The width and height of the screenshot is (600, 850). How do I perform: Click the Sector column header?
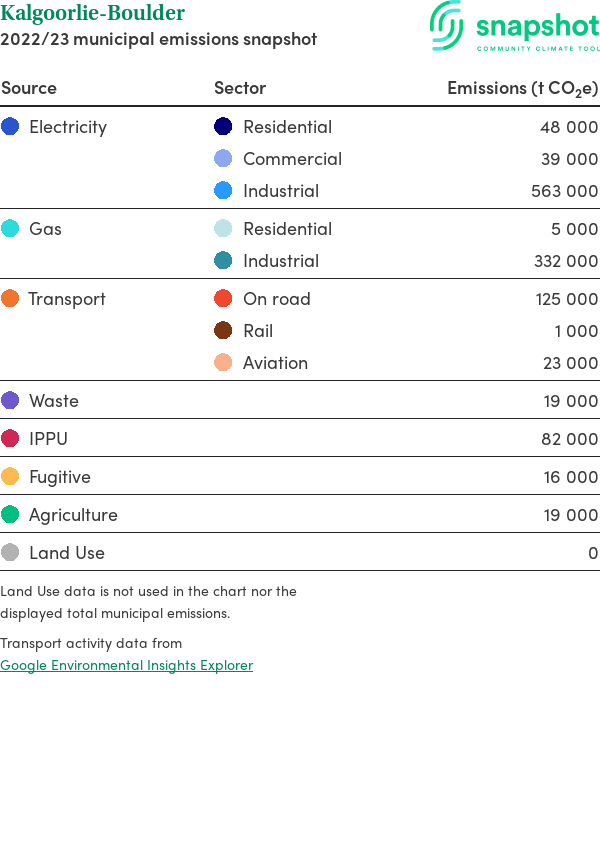(240, 88)
